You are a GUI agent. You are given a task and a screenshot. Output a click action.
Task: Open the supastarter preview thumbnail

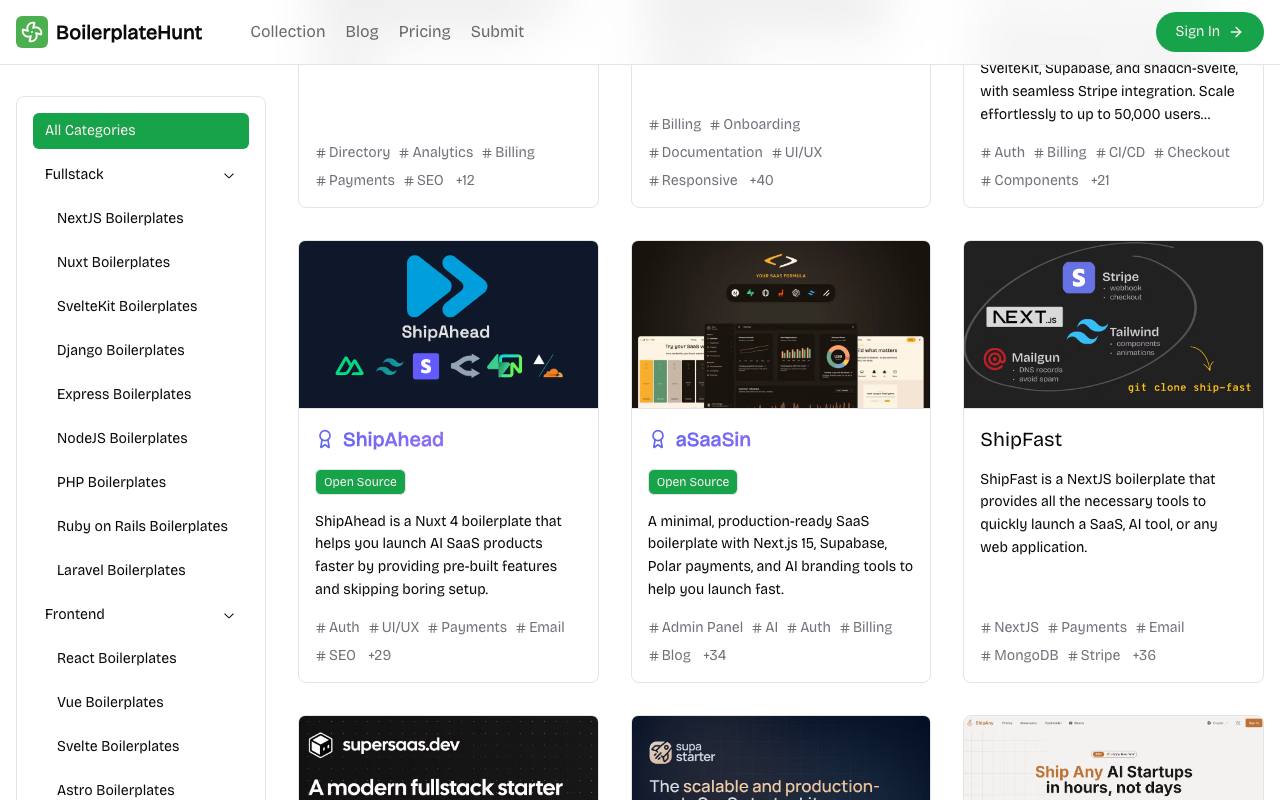781,758
